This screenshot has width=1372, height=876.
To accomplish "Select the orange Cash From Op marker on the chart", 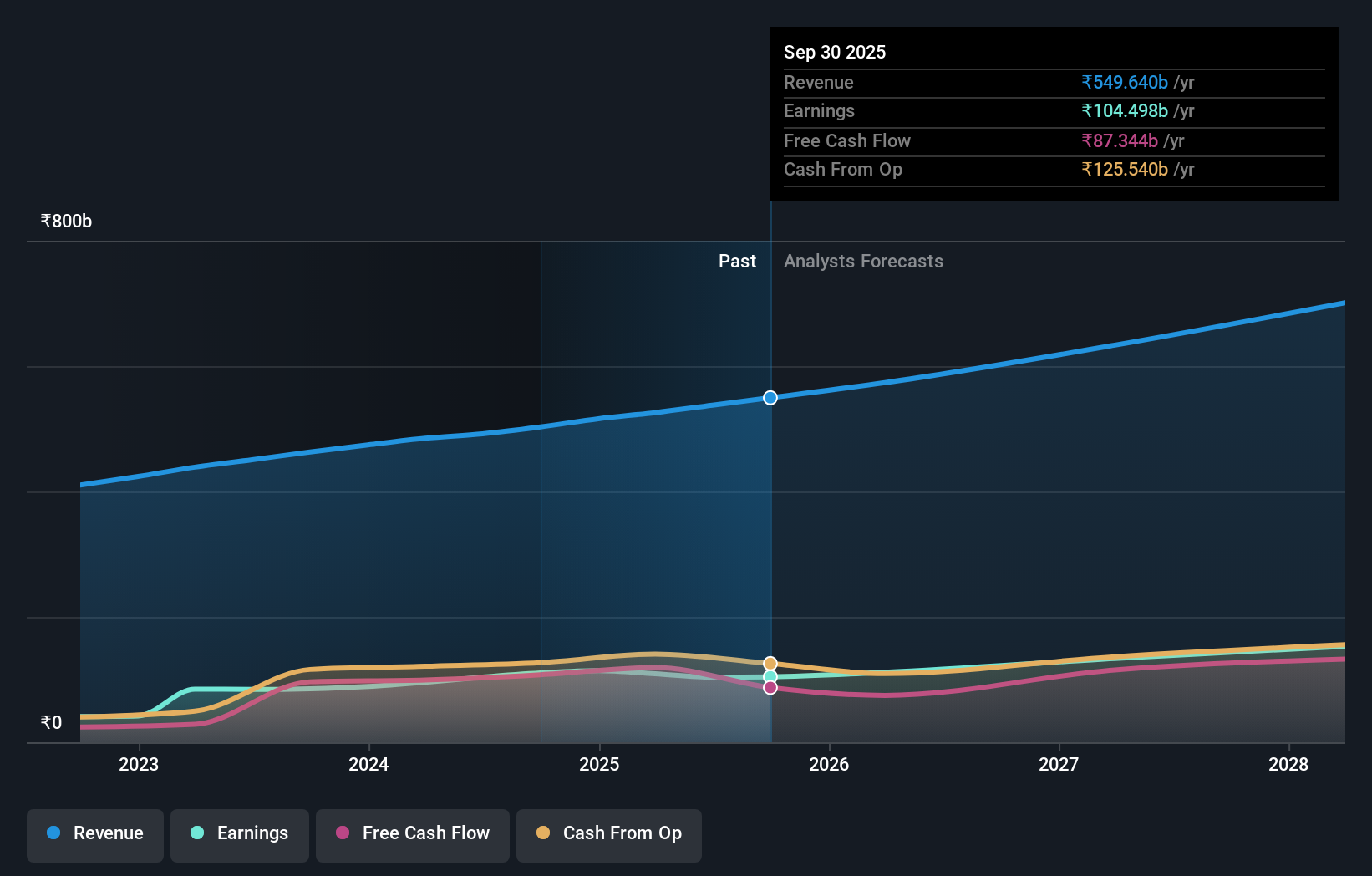I will tap(770, 663).
